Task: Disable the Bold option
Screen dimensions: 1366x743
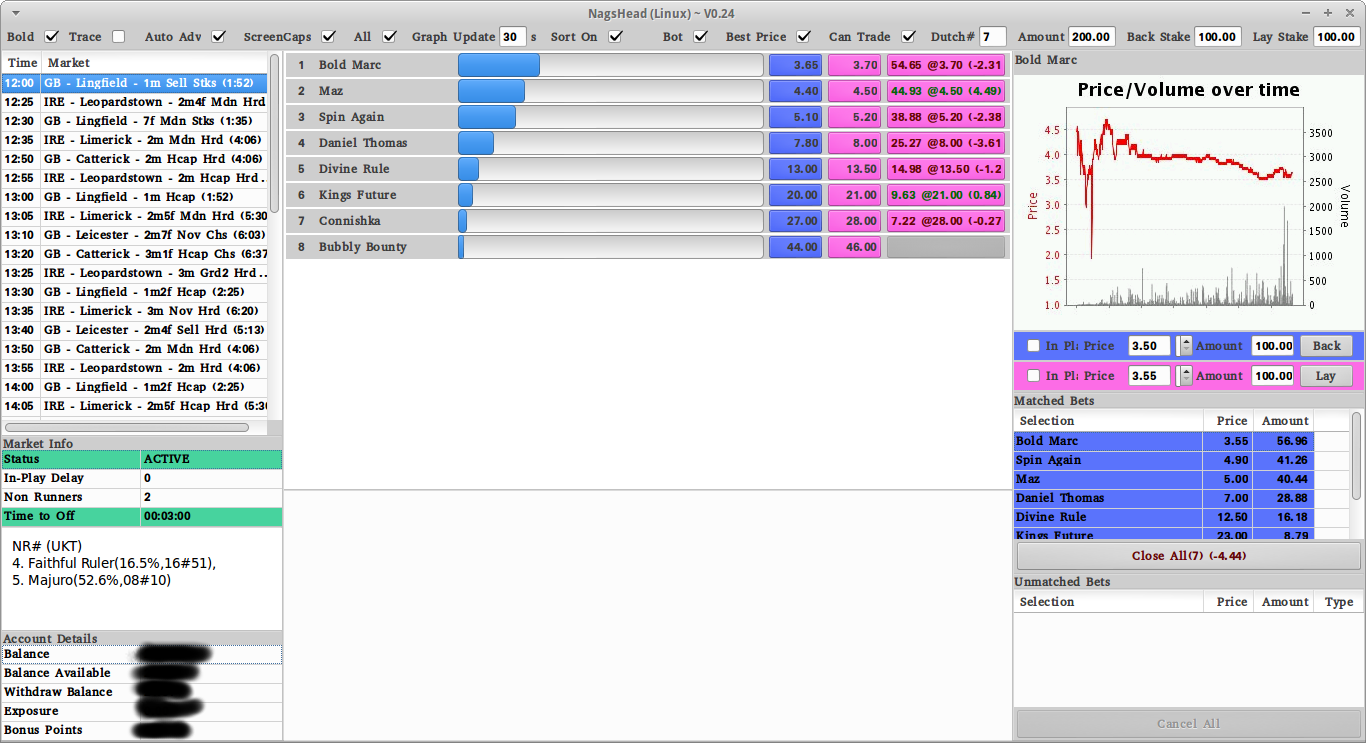Action: (x=49, y=37)
